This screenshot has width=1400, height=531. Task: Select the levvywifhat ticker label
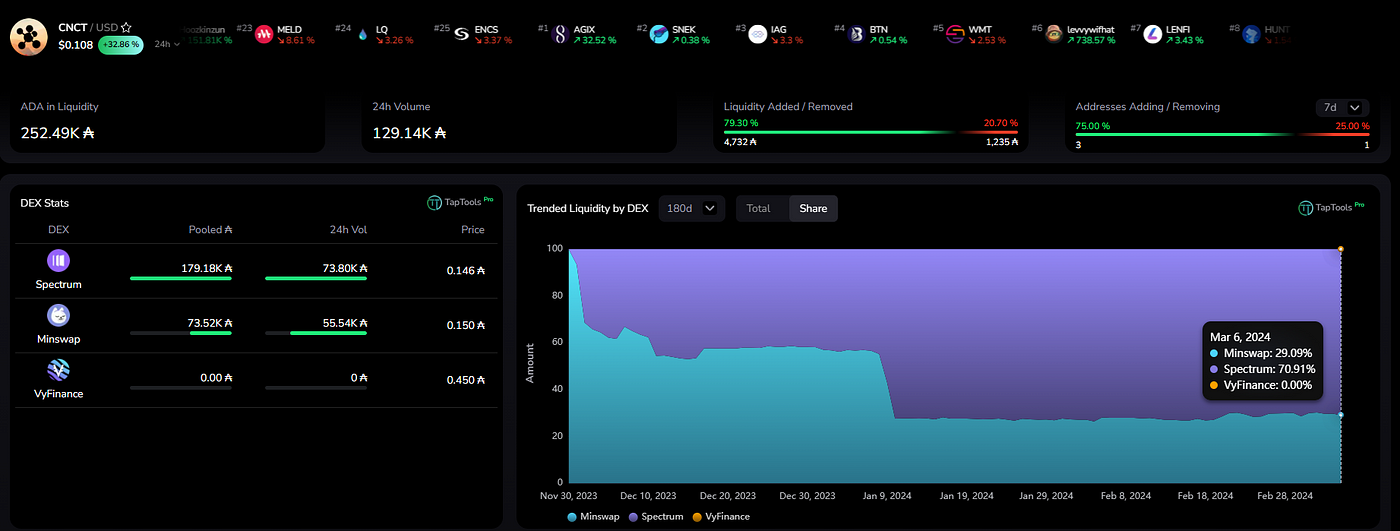[x=1092, y=29]
